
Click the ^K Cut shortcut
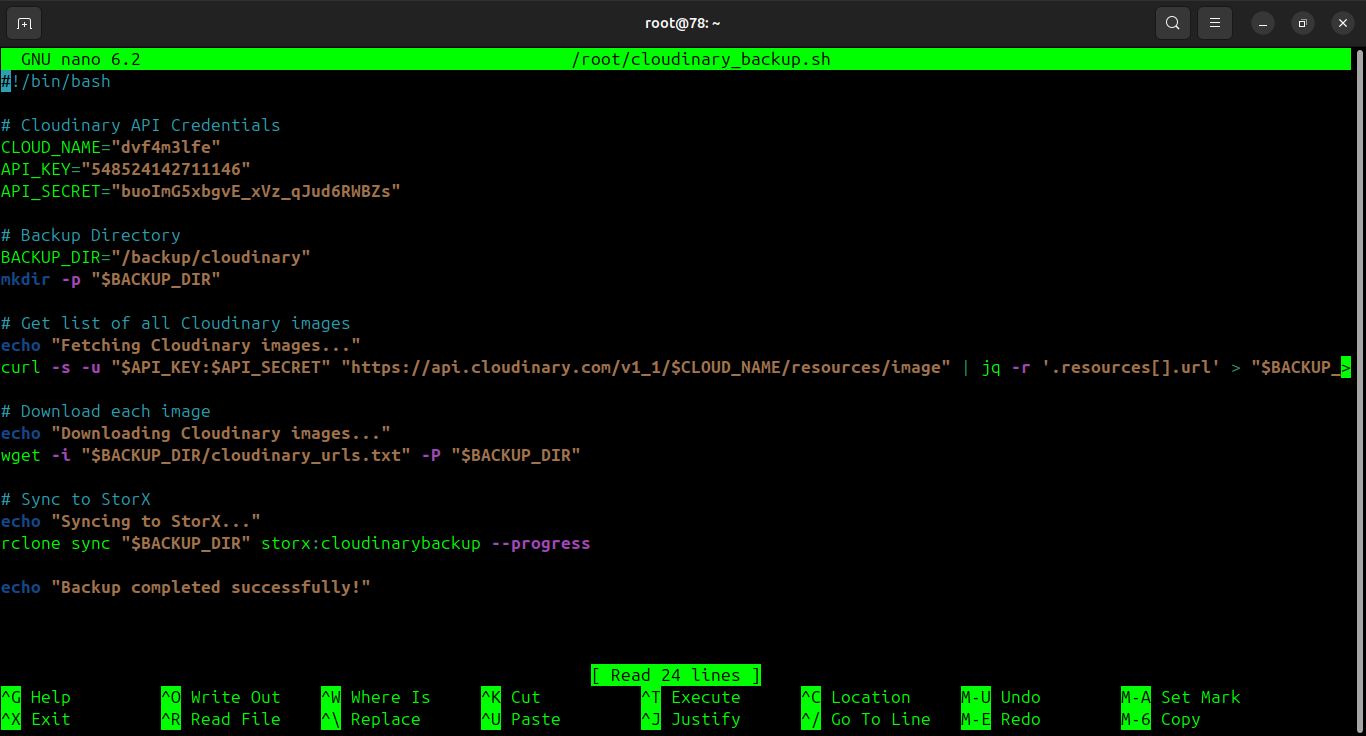(511, 697)
